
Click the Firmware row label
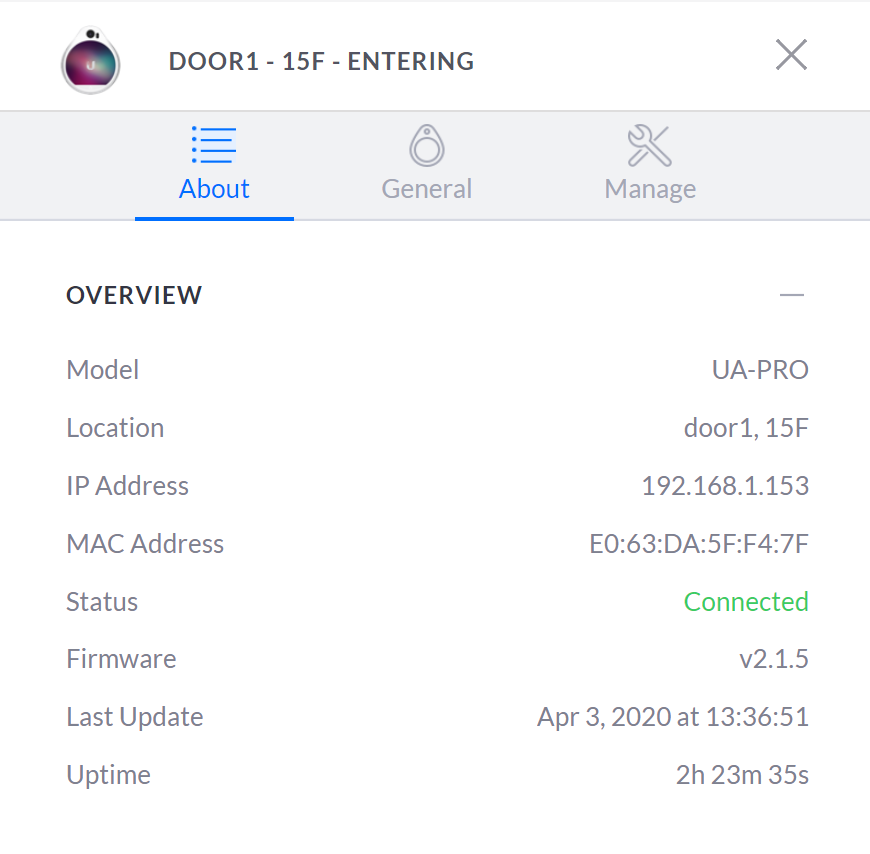(122, 659)
